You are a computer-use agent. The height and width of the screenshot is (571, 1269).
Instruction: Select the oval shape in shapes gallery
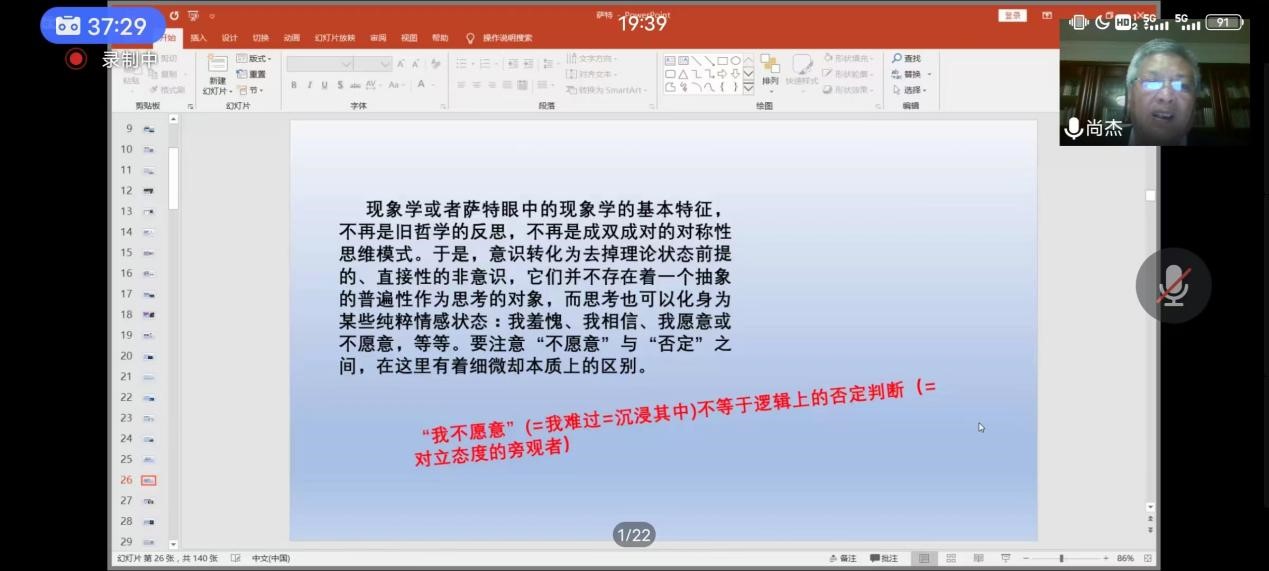click(x=735, y=61)
